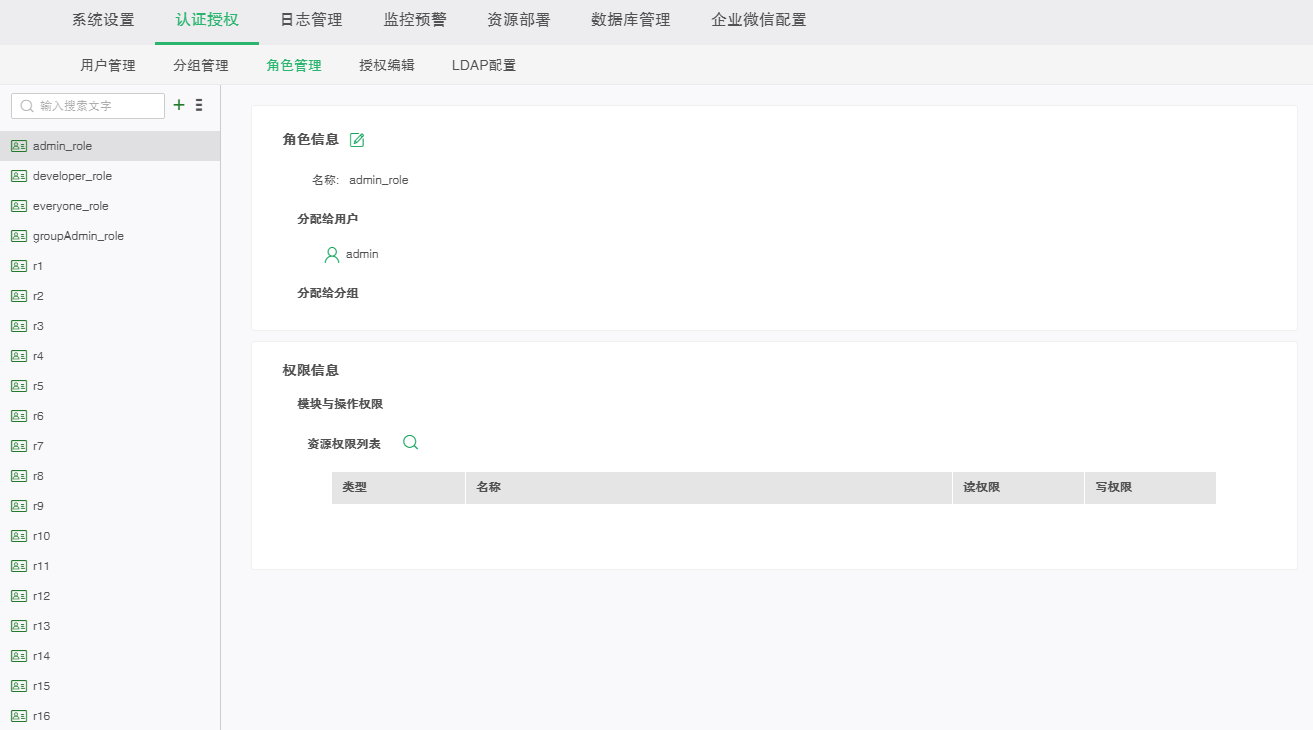
Task: Open the LDAP配置 sub-tab
Action: click(484, 66)
